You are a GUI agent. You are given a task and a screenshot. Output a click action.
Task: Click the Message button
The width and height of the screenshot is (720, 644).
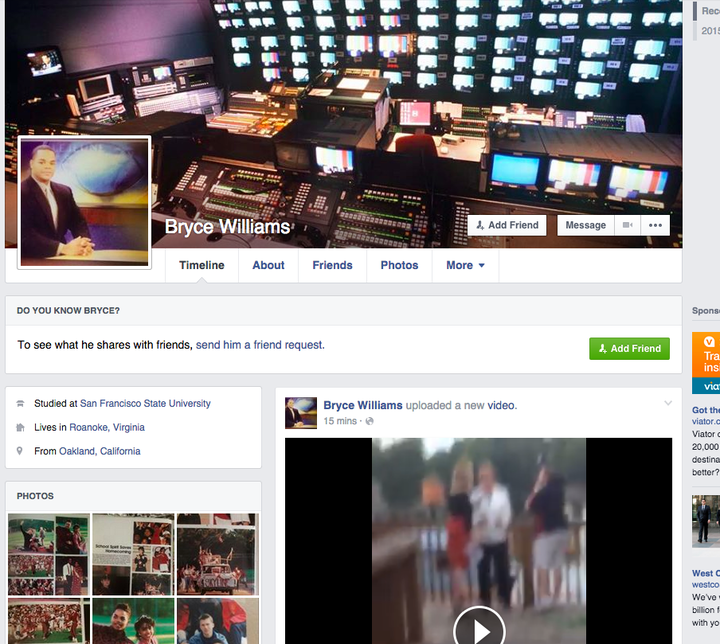(585, 226)
